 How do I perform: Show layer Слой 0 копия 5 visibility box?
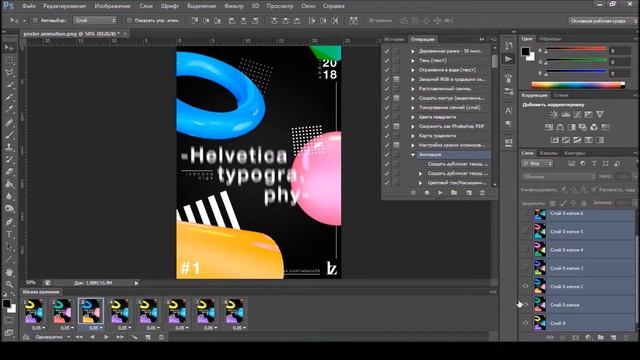(x=525, y=231)
